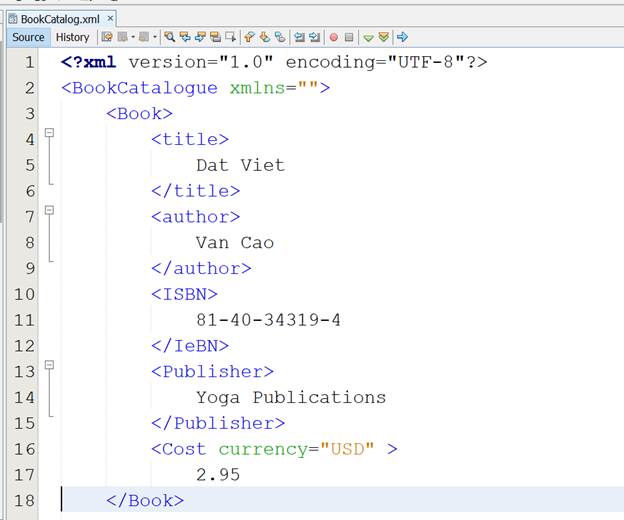Click the text 'Yoga Publications'
Screen dimensions: 624x520
(x=291, y=397)
